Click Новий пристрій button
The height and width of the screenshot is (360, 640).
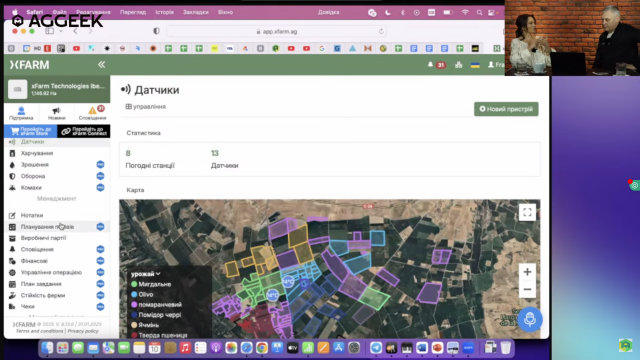pyautogui.click(x=506, y=109)
